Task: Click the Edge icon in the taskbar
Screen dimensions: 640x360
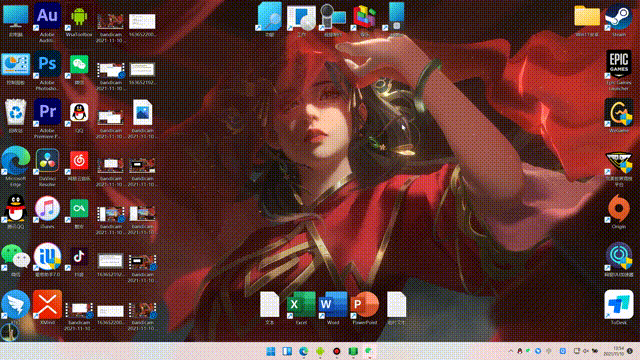Action: (x=303, y=351)
